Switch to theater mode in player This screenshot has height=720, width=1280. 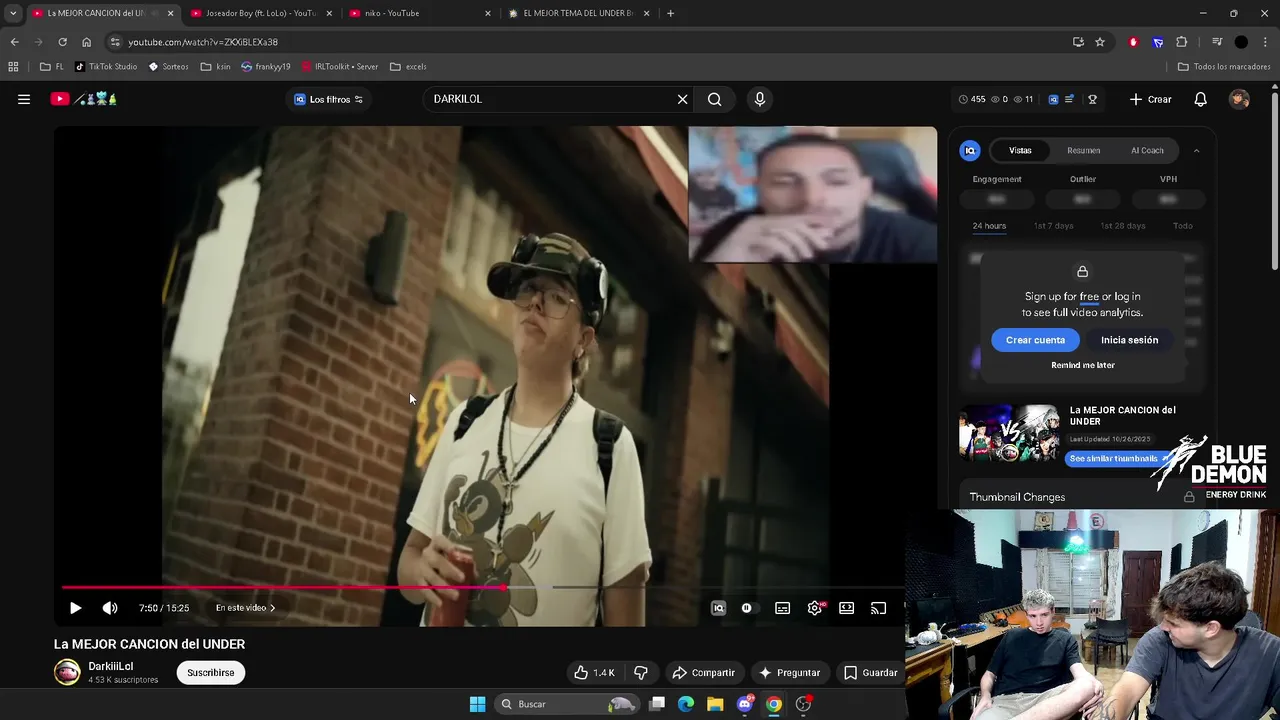pyautogui.click(x=847, y=608)
